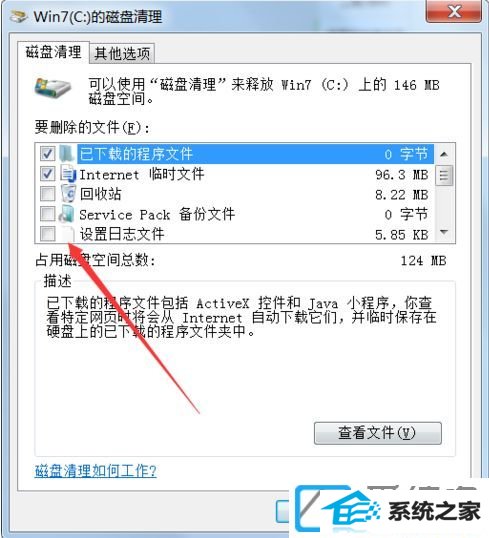Click the scrollbar grip thumb icon
Image resolution: width=489 pixels, height=538 pixels.
click(444, 175)
